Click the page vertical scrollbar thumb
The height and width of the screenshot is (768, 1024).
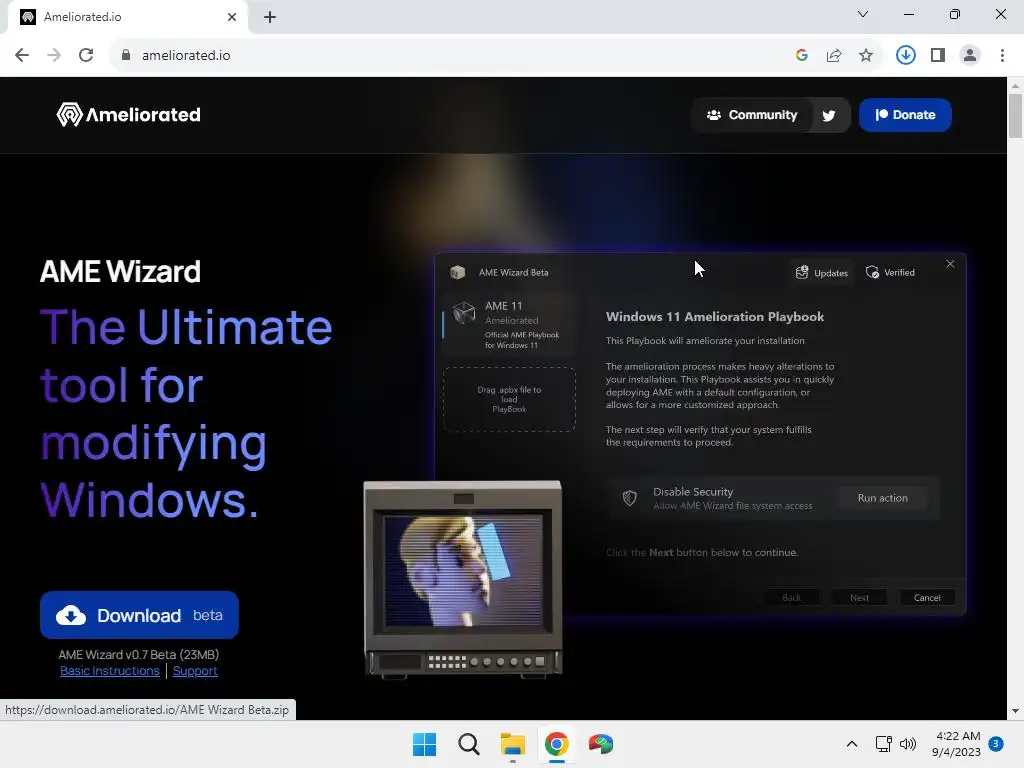tap(1015, 116)
